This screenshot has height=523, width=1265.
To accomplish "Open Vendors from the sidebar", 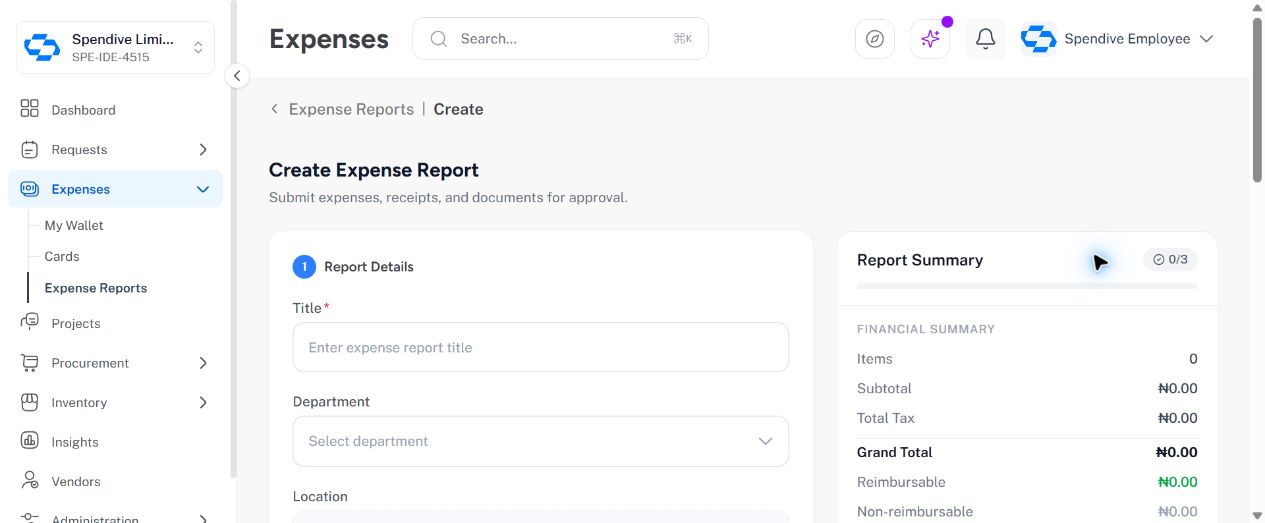I will (x=115, y=481).
